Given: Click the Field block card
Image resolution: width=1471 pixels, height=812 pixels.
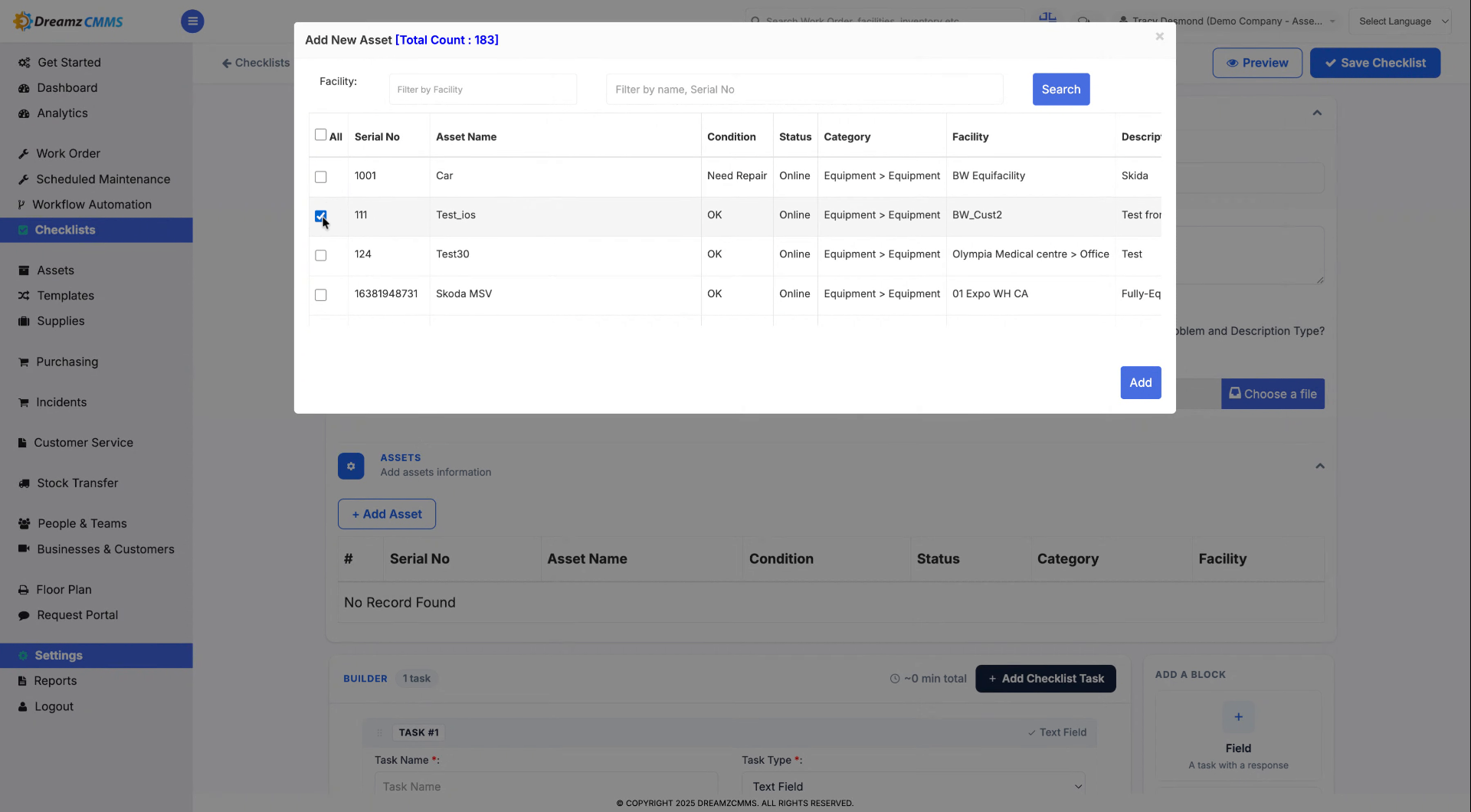Looking at the screenshot, I should (x=1238, y=736).
